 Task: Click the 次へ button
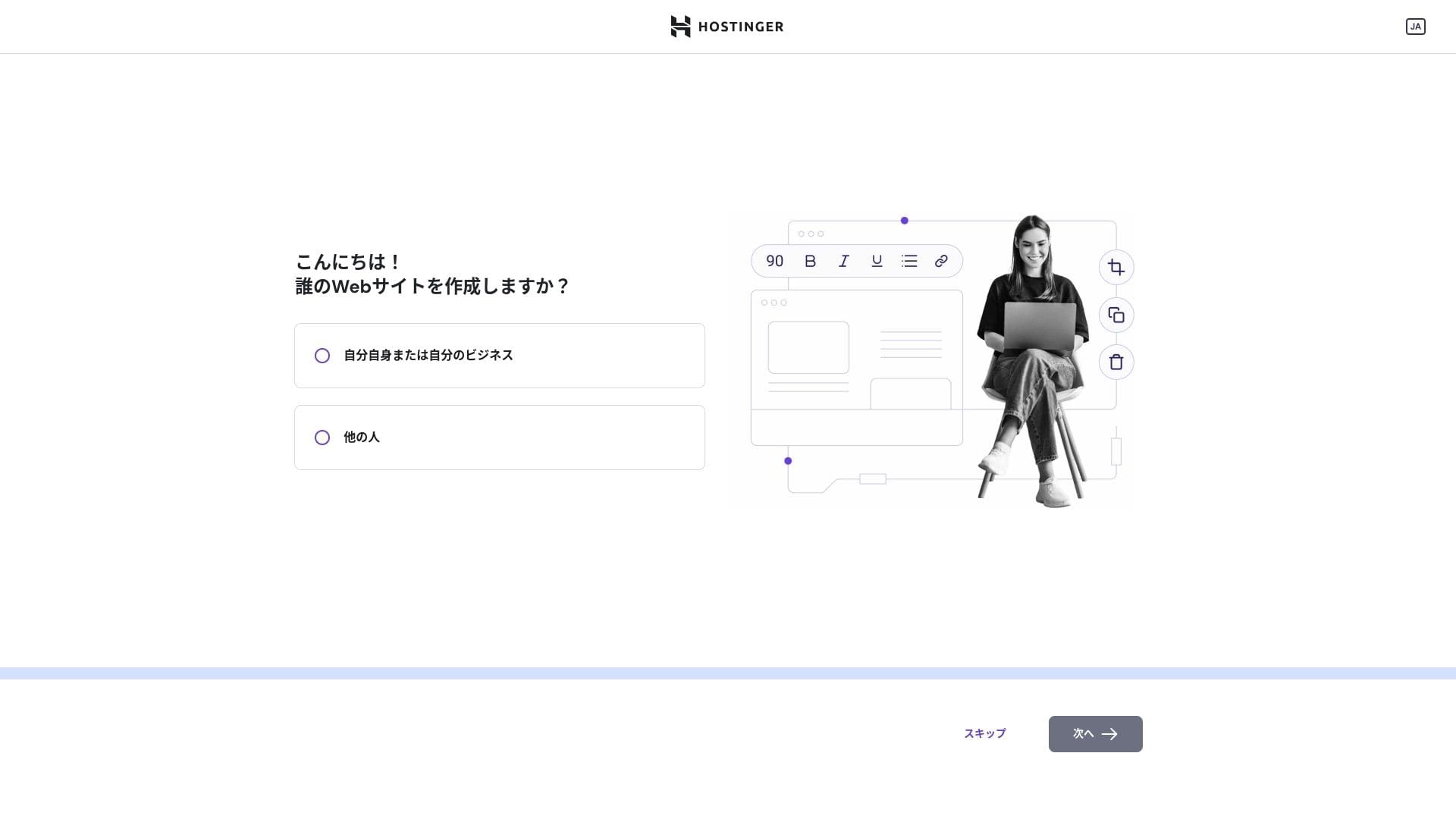1095,734
